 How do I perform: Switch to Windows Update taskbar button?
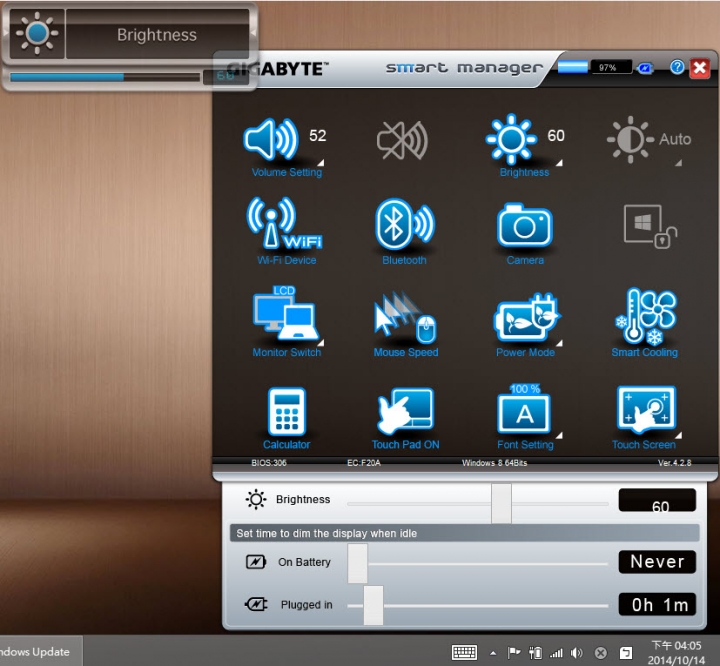40,651
